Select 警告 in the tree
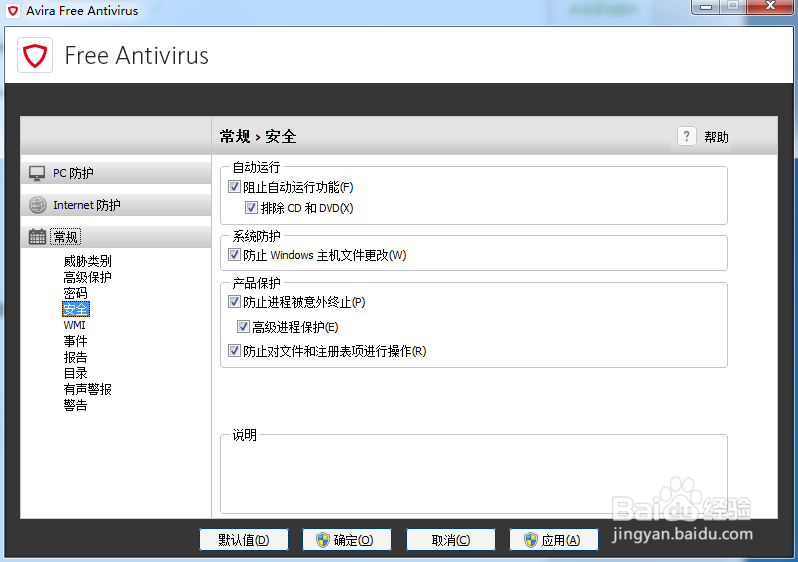The image size is (798, 562). click(x=75, y=405)
